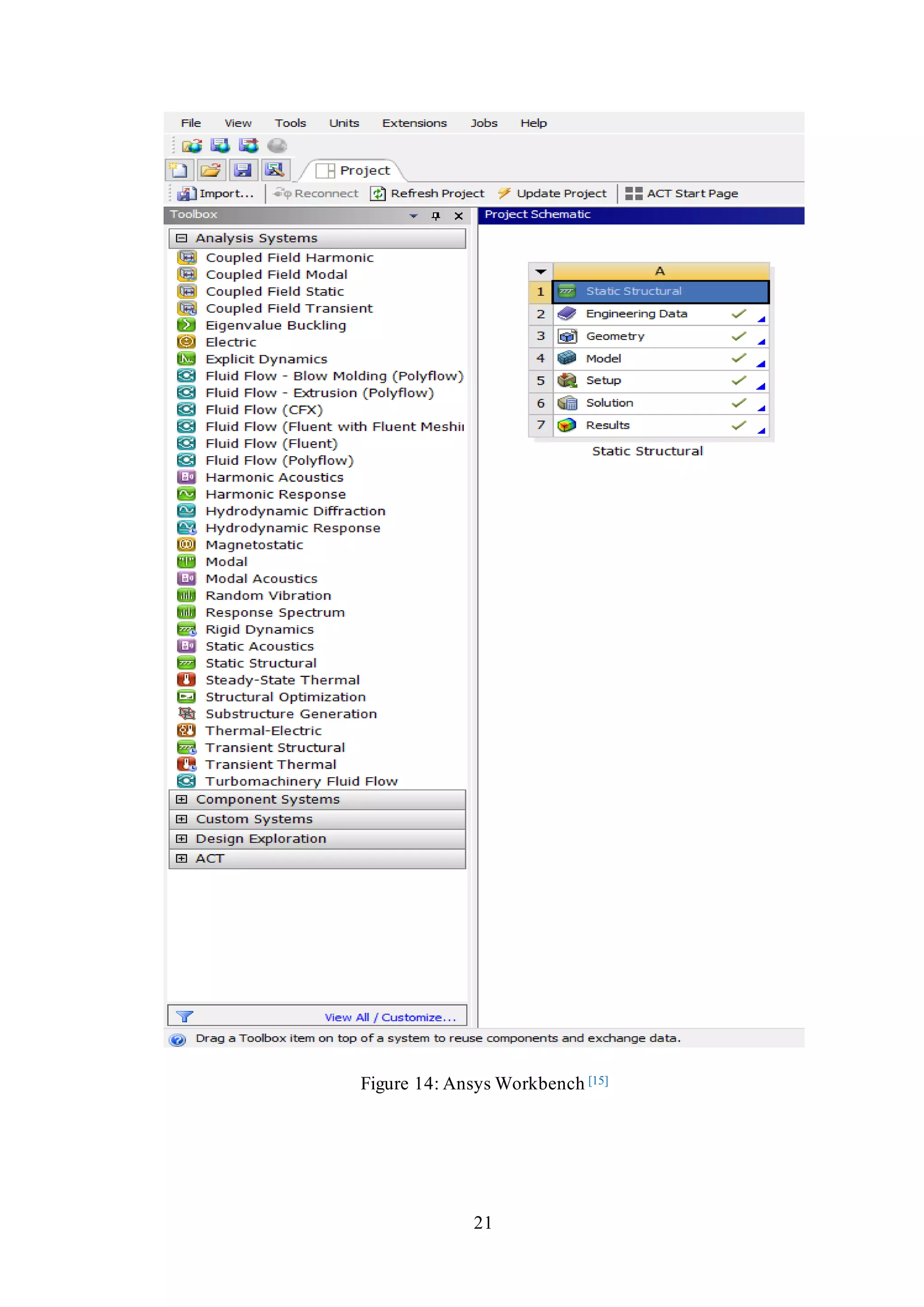The height and width of the screenshot is (1307, 924).
Task: Click the toolbox filter funnel icon
Action: tap(185, 1017)
